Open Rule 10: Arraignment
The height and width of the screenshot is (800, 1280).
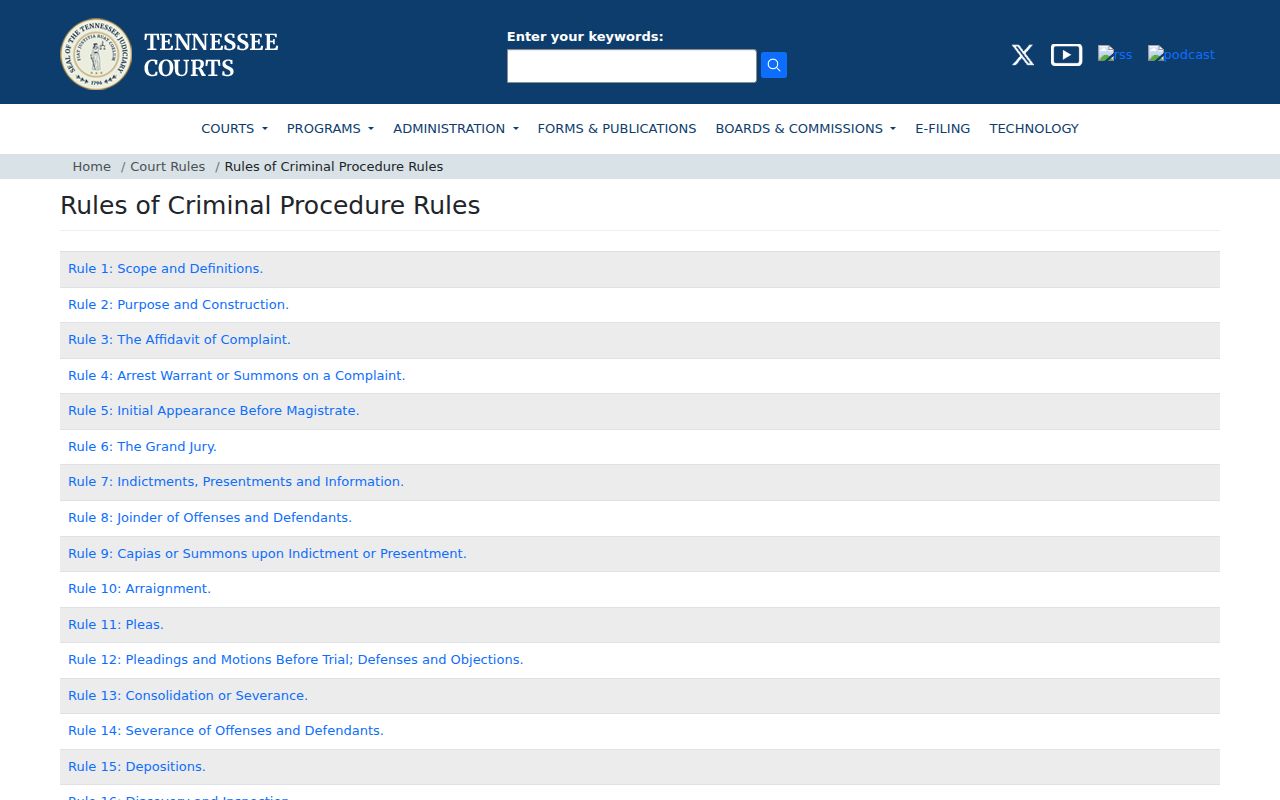point(140,589)
